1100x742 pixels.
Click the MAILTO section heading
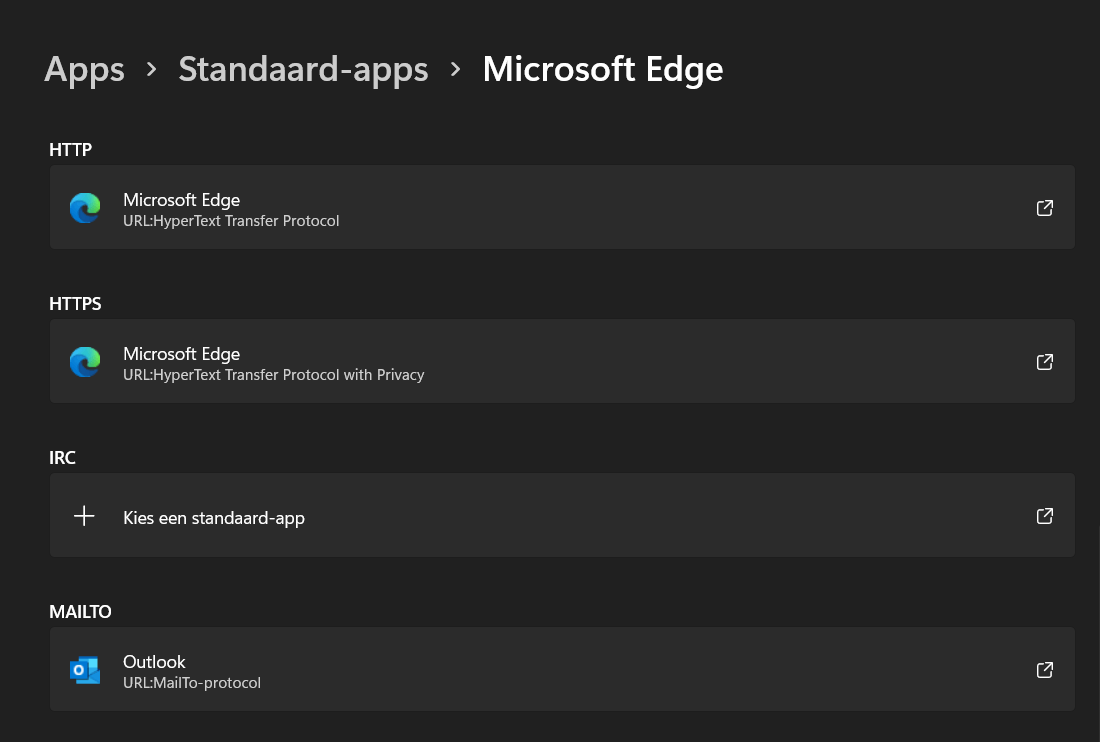point(80,612)
